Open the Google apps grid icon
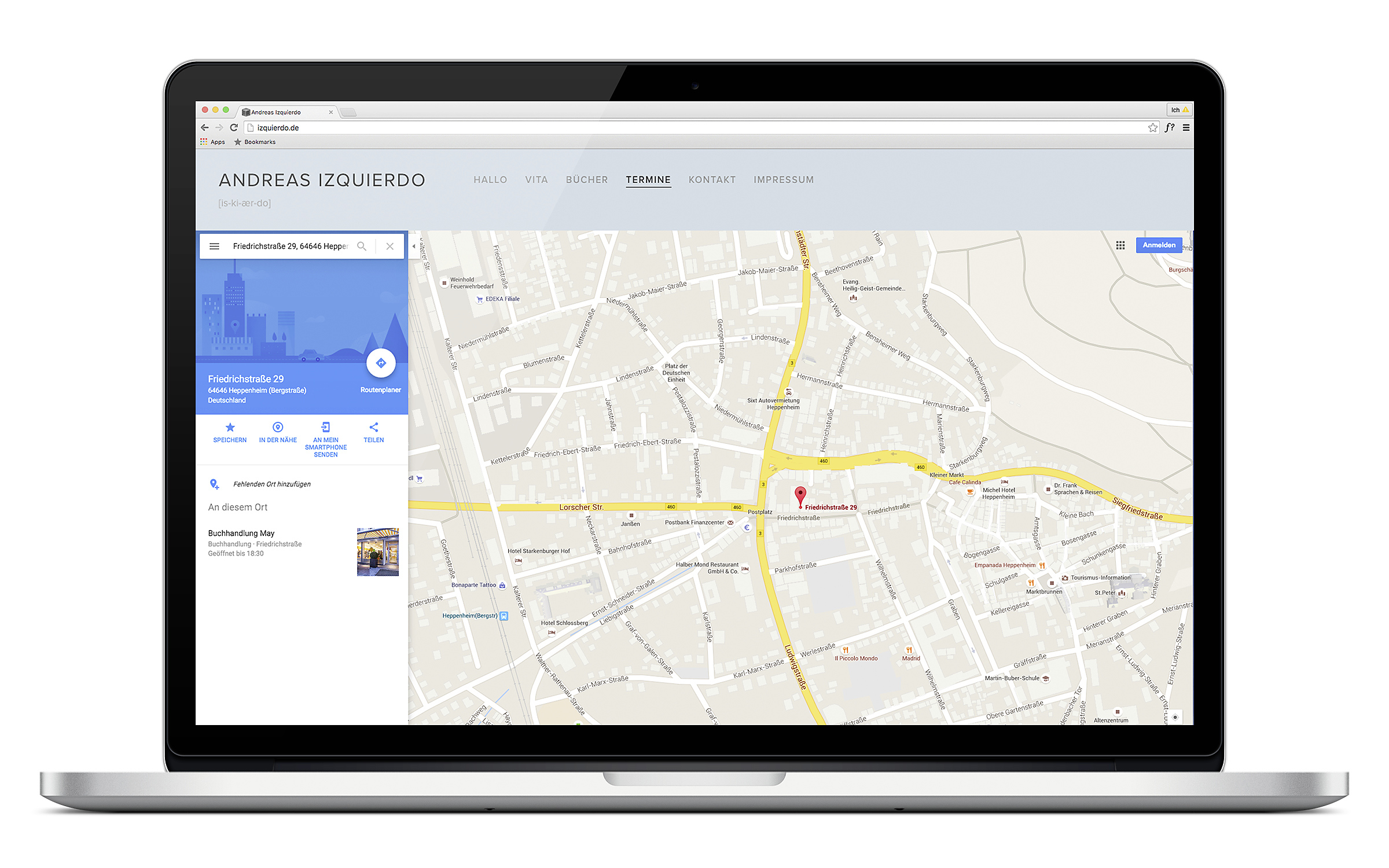The width and height of the screenshot is (1389, 868). [x=1120, y=245]
